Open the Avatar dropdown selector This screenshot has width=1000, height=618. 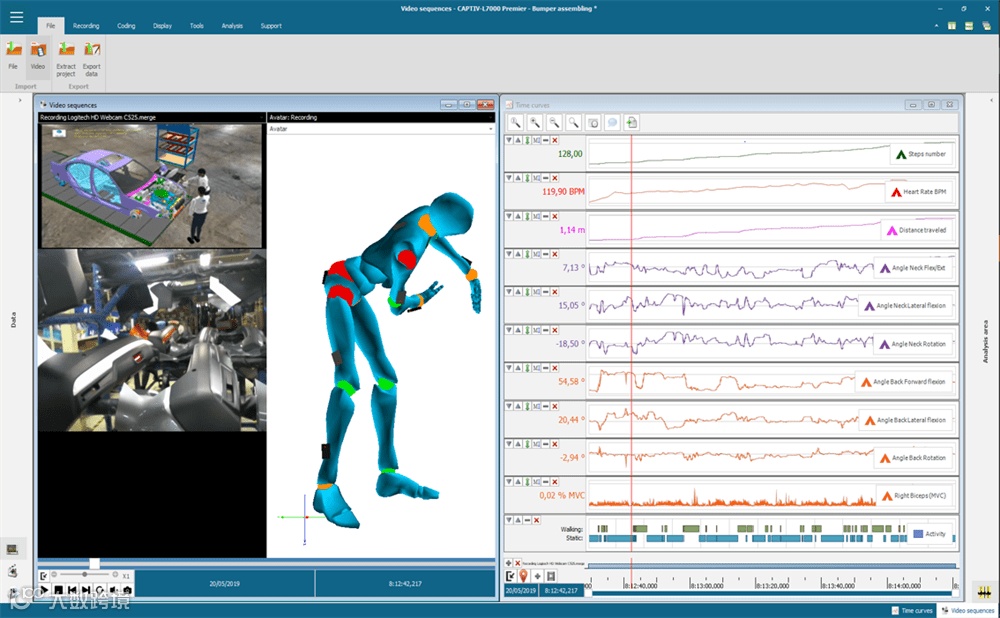pos(490,129)
